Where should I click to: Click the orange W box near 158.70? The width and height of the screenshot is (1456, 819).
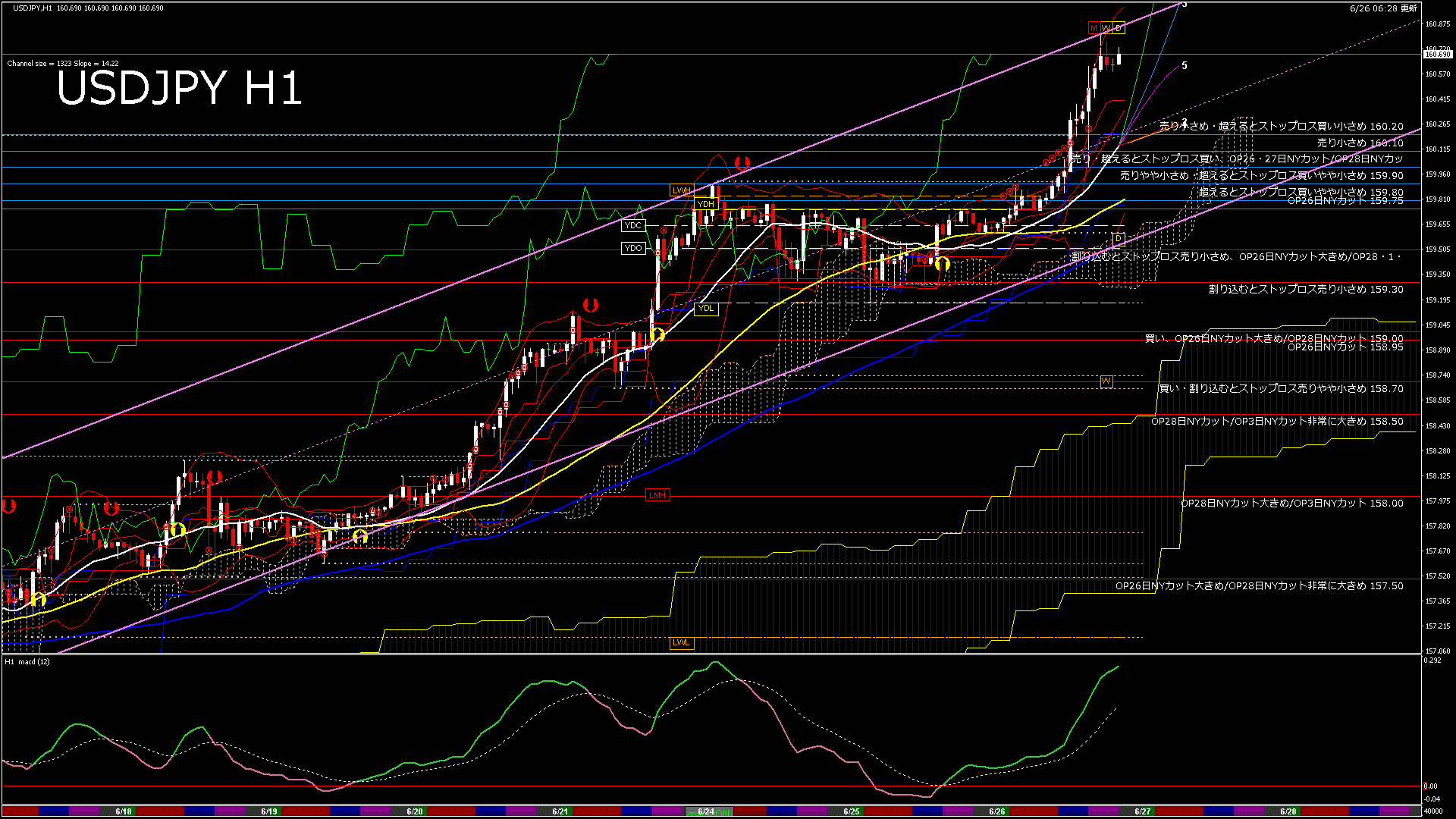point(1106,381)
